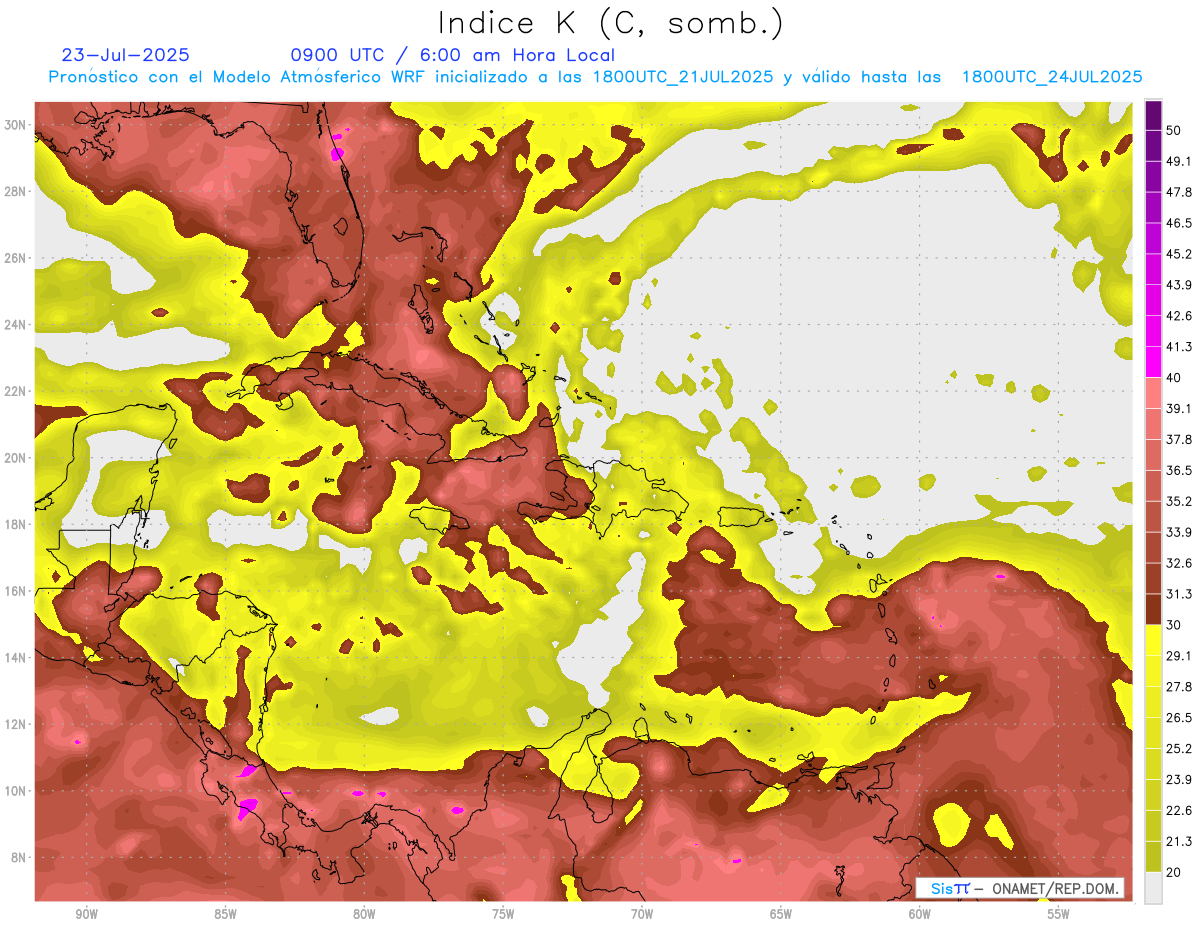Click the '26N' latitude label

(x=15, y=258)
